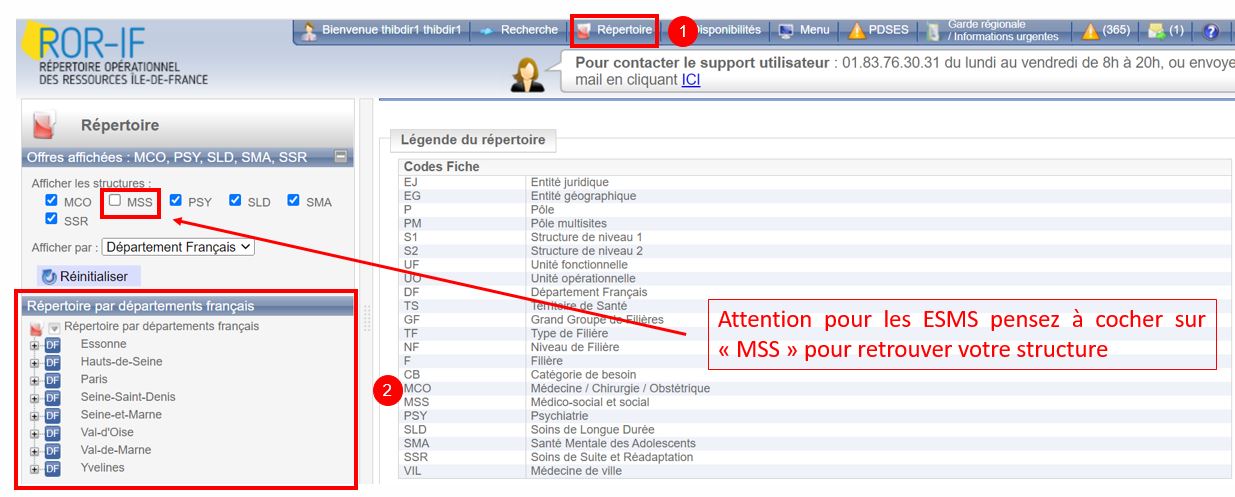Open the messages icon showing (1)
The height and width of the screenshot is (497, 1235).
coord(1156,31)
